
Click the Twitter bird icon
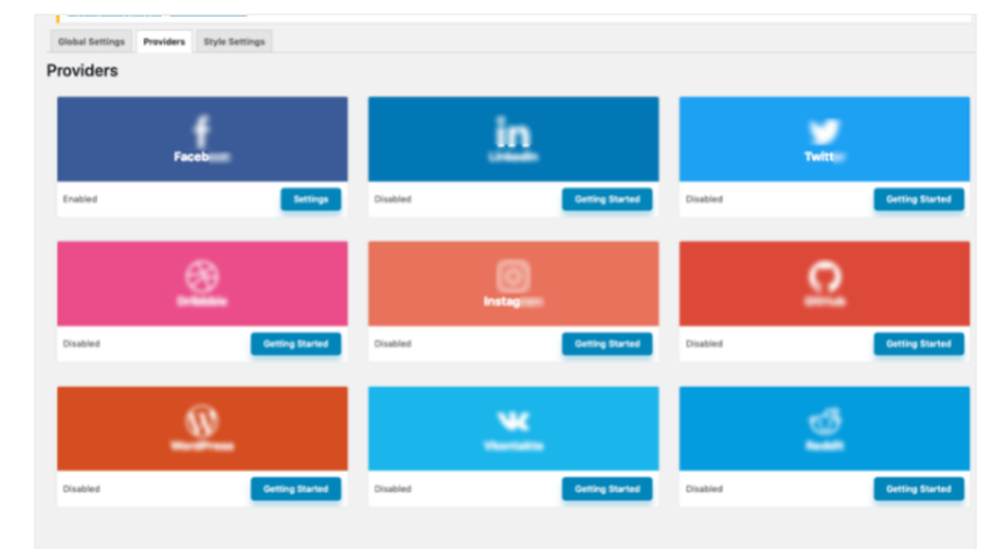point(824,132)
